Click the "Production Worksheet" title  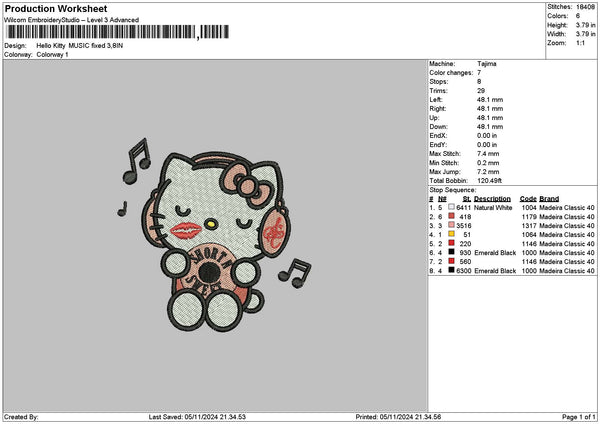coord(56,8)
